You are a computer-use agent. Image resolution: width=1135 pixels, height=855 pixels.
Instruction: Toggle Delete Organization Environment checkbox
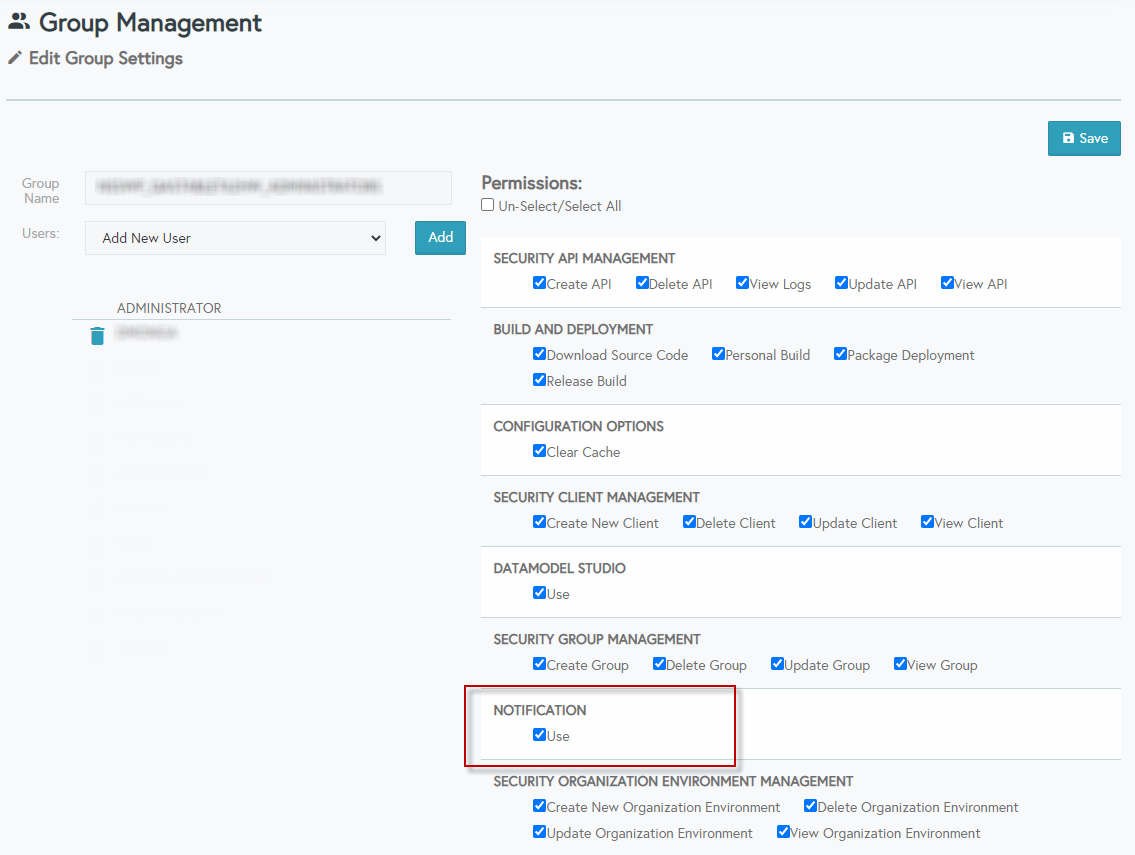click(x=810, y=805)
